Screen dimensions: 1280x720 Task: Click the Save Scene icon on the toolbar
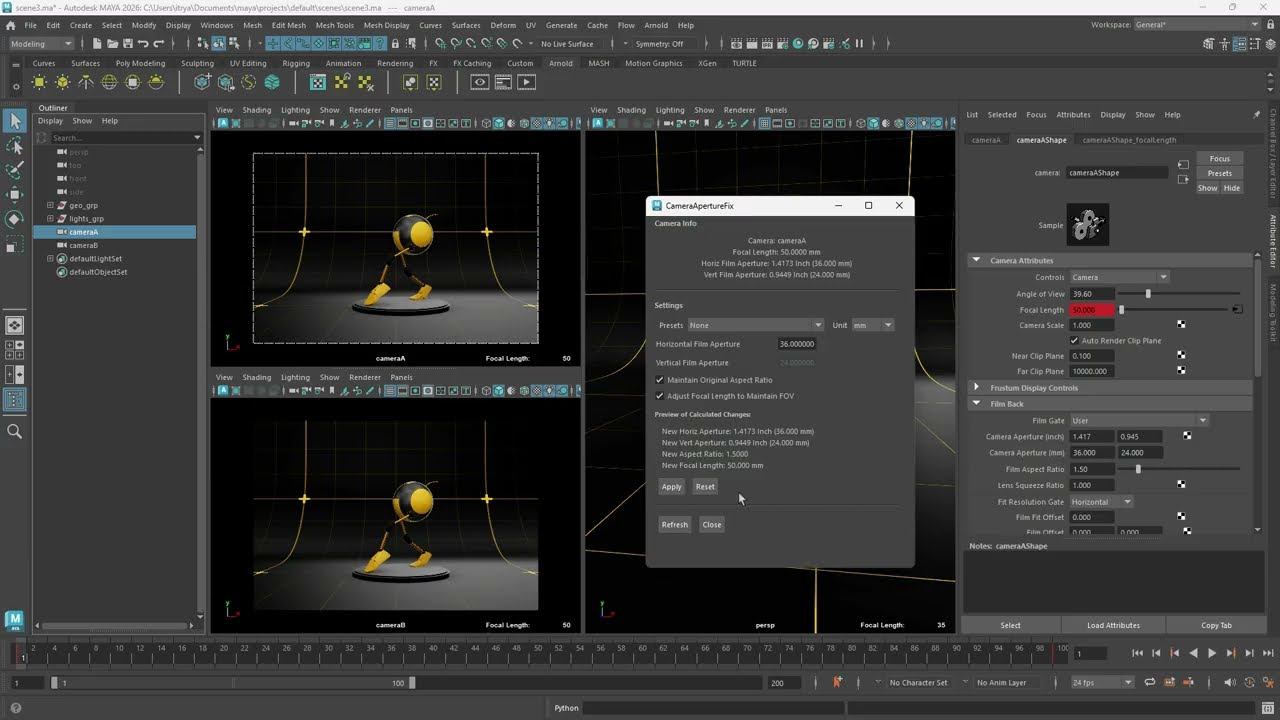127,44
